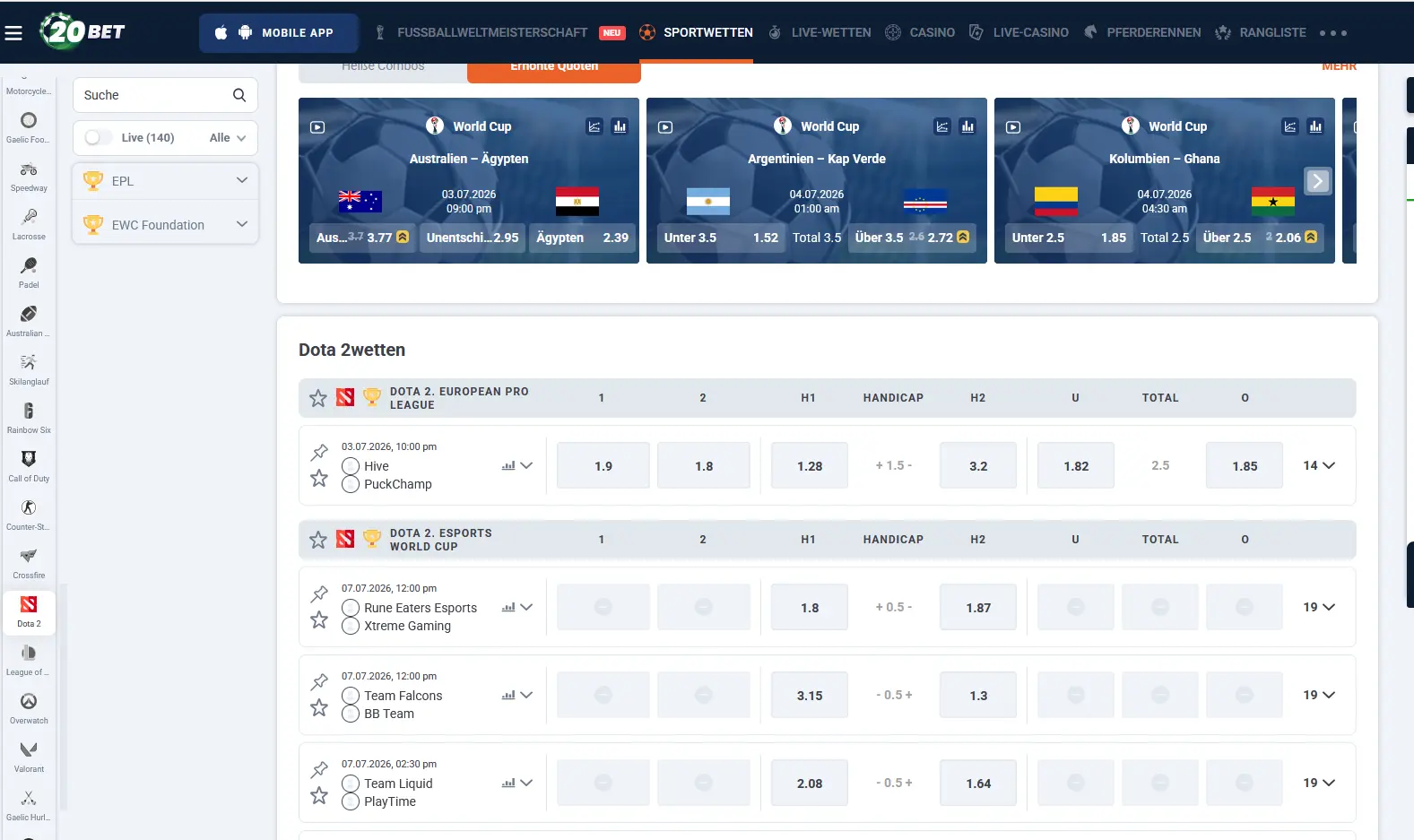Screen dimensions: 1414x840
Task: Open Pferderennen nav item
Action: 1142,32
